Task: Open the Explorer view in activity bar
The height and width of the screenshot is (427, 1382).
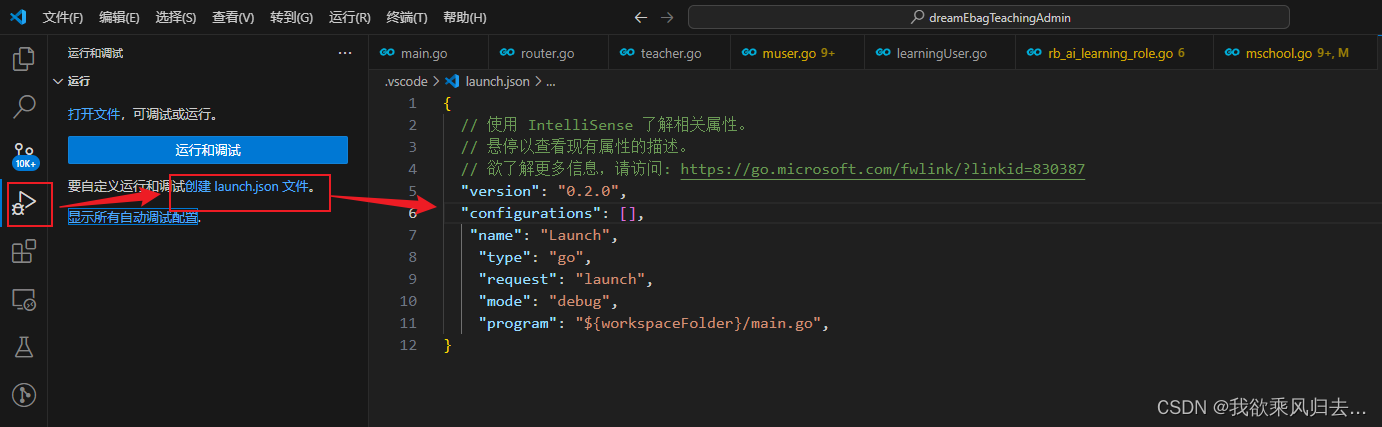Action: coord(23,59)
